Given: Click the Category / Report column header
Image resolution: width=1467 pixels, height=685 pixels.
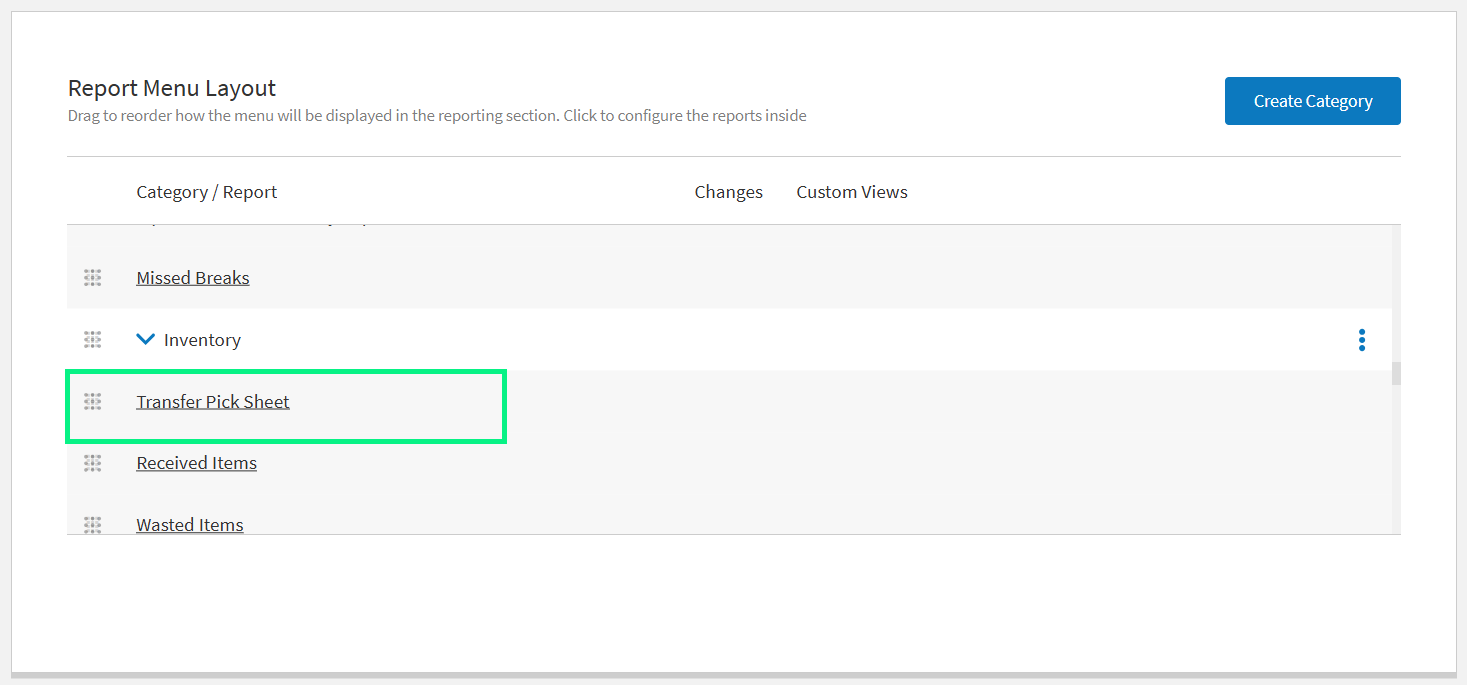Looking at the screenshot, I should click(x=206, y=191).
